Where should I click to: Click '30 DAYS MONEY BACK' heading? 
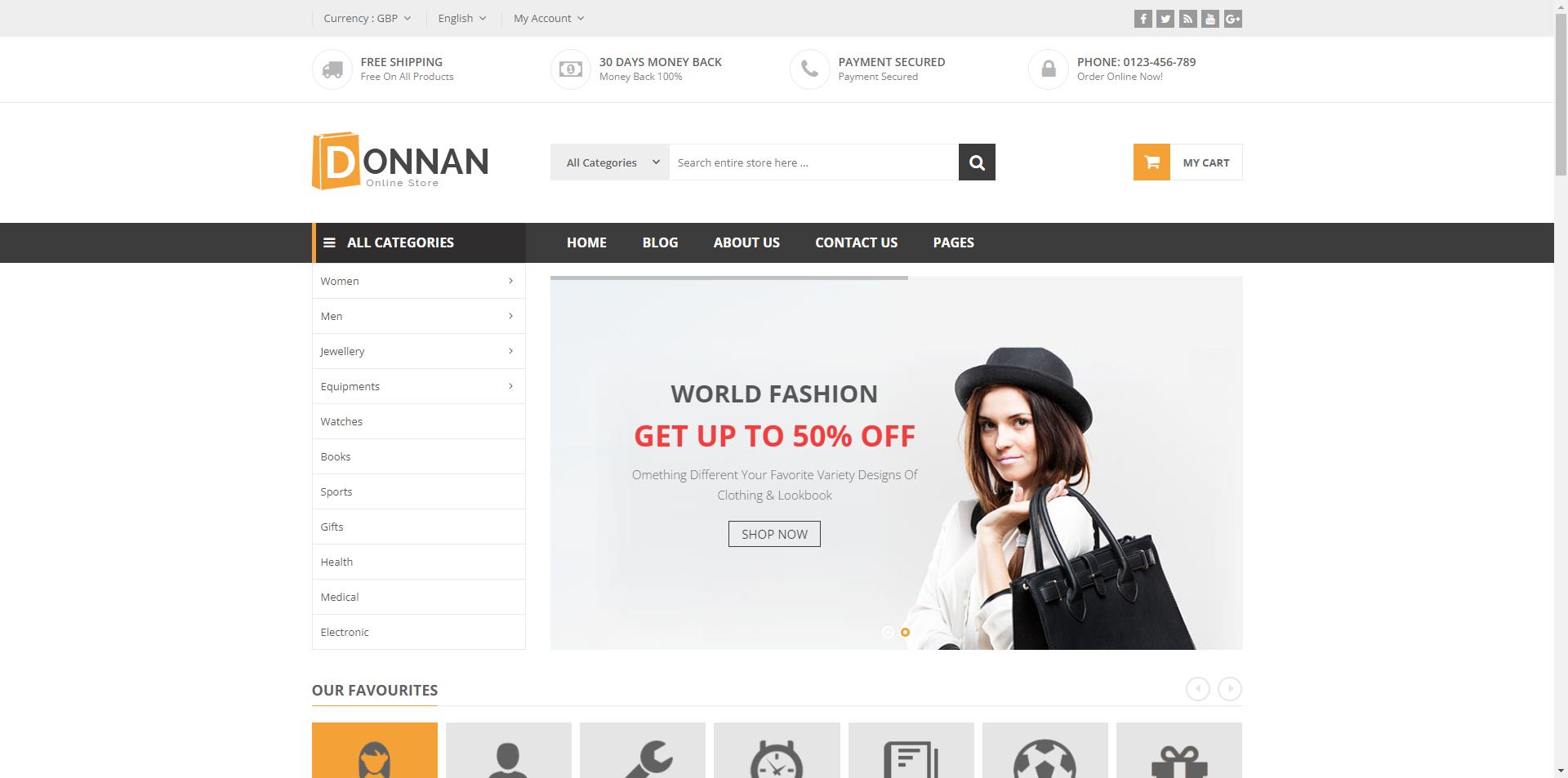661,62
